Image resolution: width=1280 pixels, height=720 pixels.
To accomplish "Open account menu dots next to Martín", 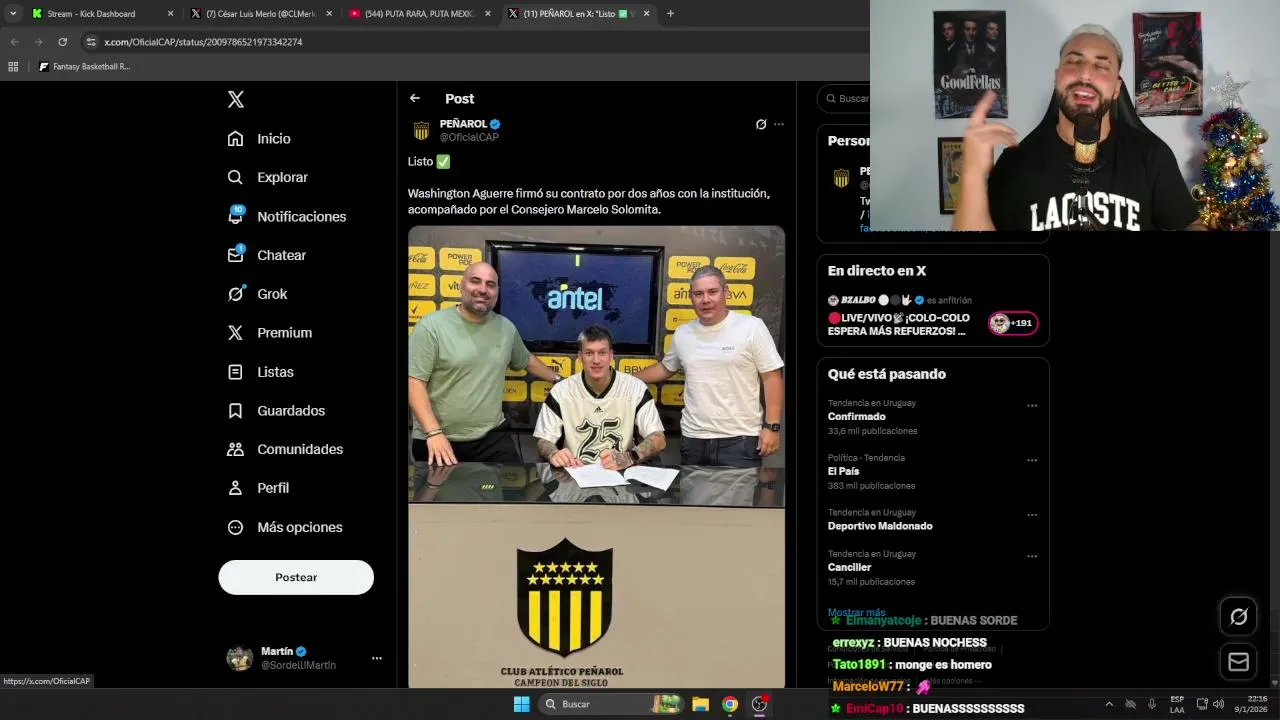I will coord(377,658).
